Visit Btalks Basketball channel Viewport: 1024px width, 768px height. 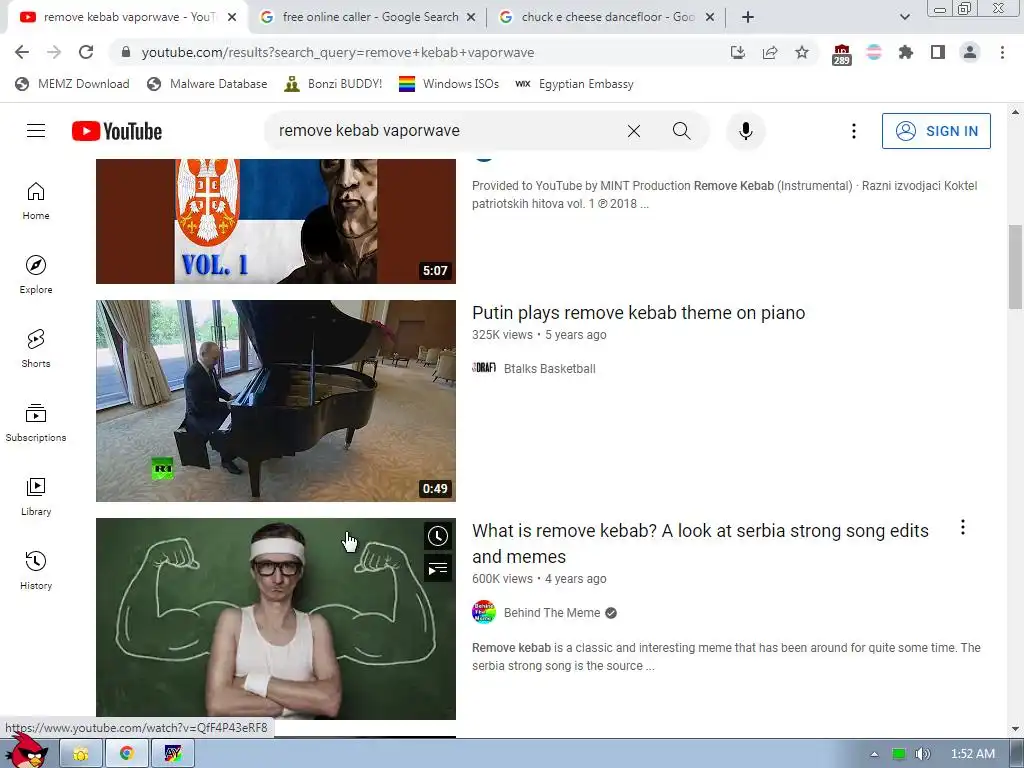point(549,368)
